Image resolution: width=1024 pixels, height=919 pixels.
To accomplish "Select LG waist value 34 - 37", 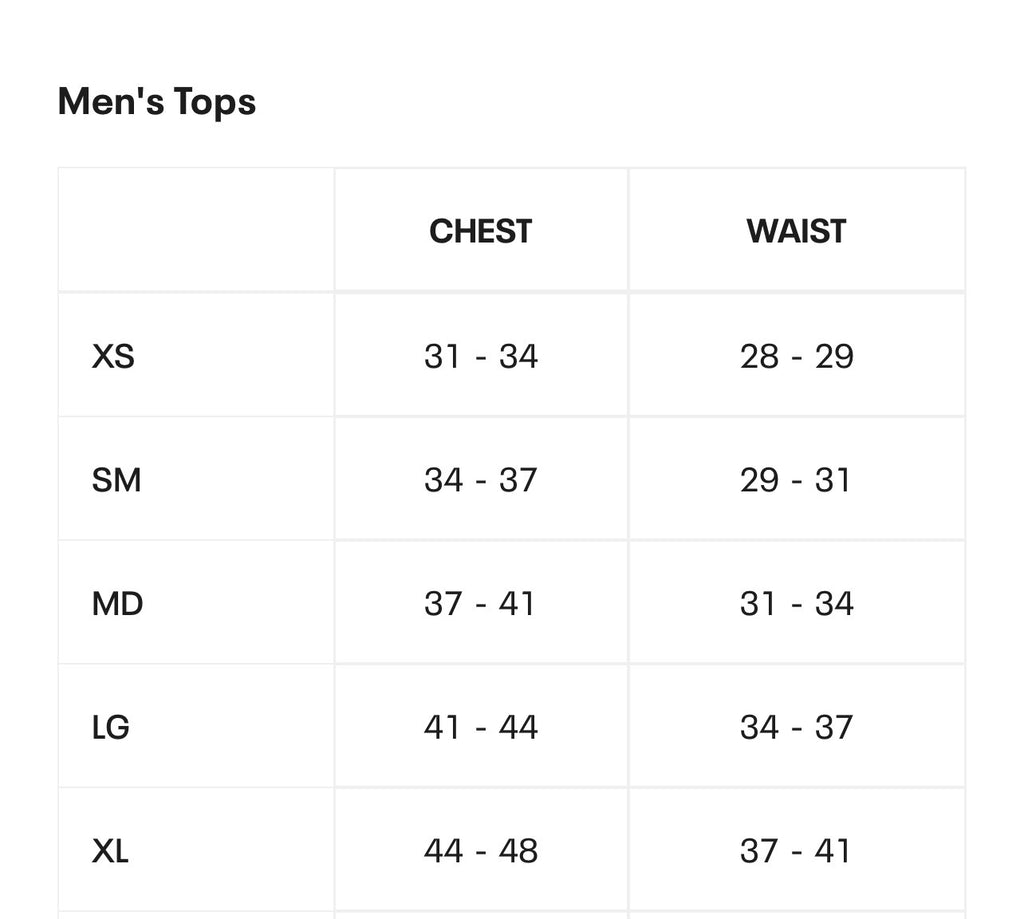I will click(x=797, y=727).
